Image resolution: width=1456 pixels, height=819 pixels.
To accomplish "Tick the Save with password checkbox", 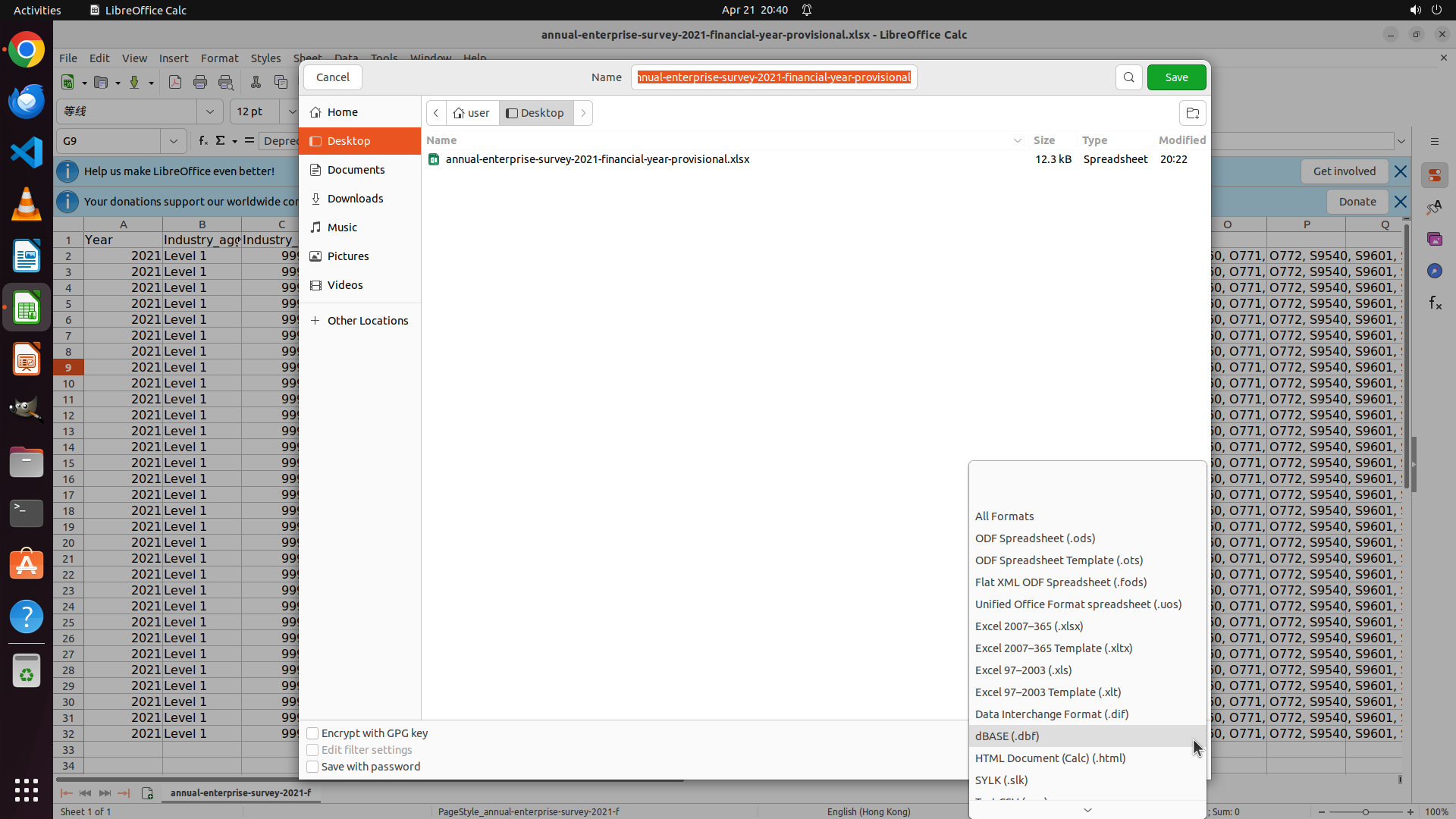I will pos(312,767).
